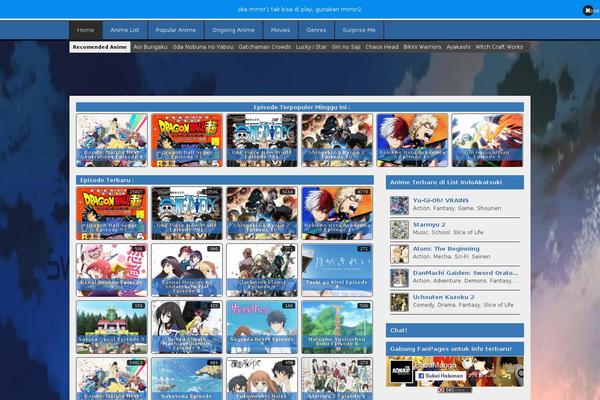Open last orange thumbnail in Episode Terpopuler row
Screen dimensions: 600x400
487,140
